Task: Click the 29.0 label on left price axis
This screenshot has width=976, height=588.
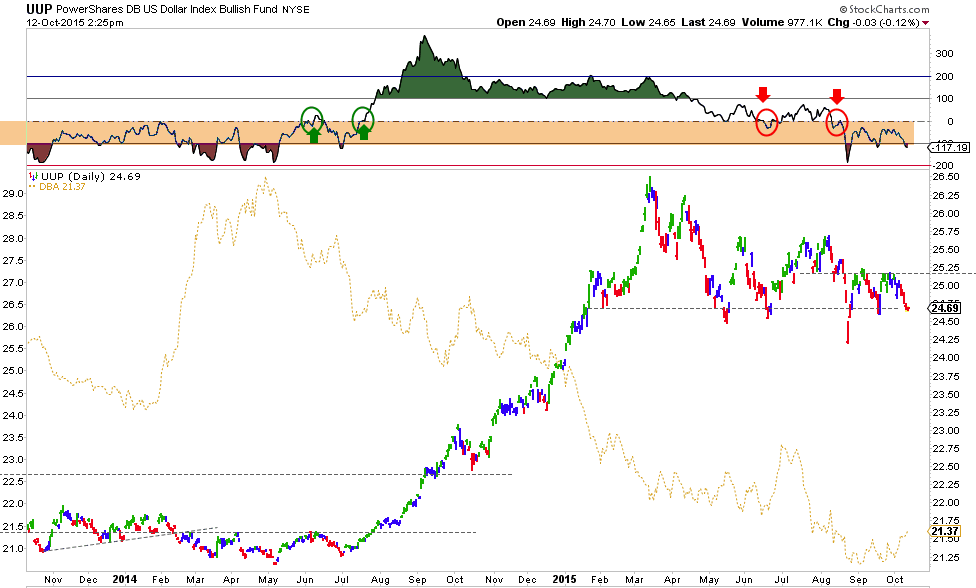Action: click(12, 194)
